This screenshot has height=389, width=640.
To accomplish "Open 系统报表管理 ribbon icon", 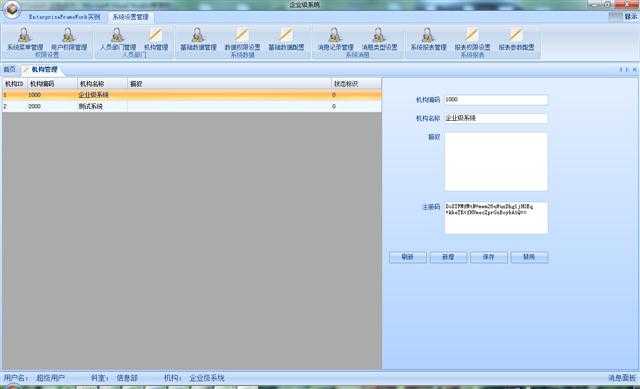I will tap(428, 39).
